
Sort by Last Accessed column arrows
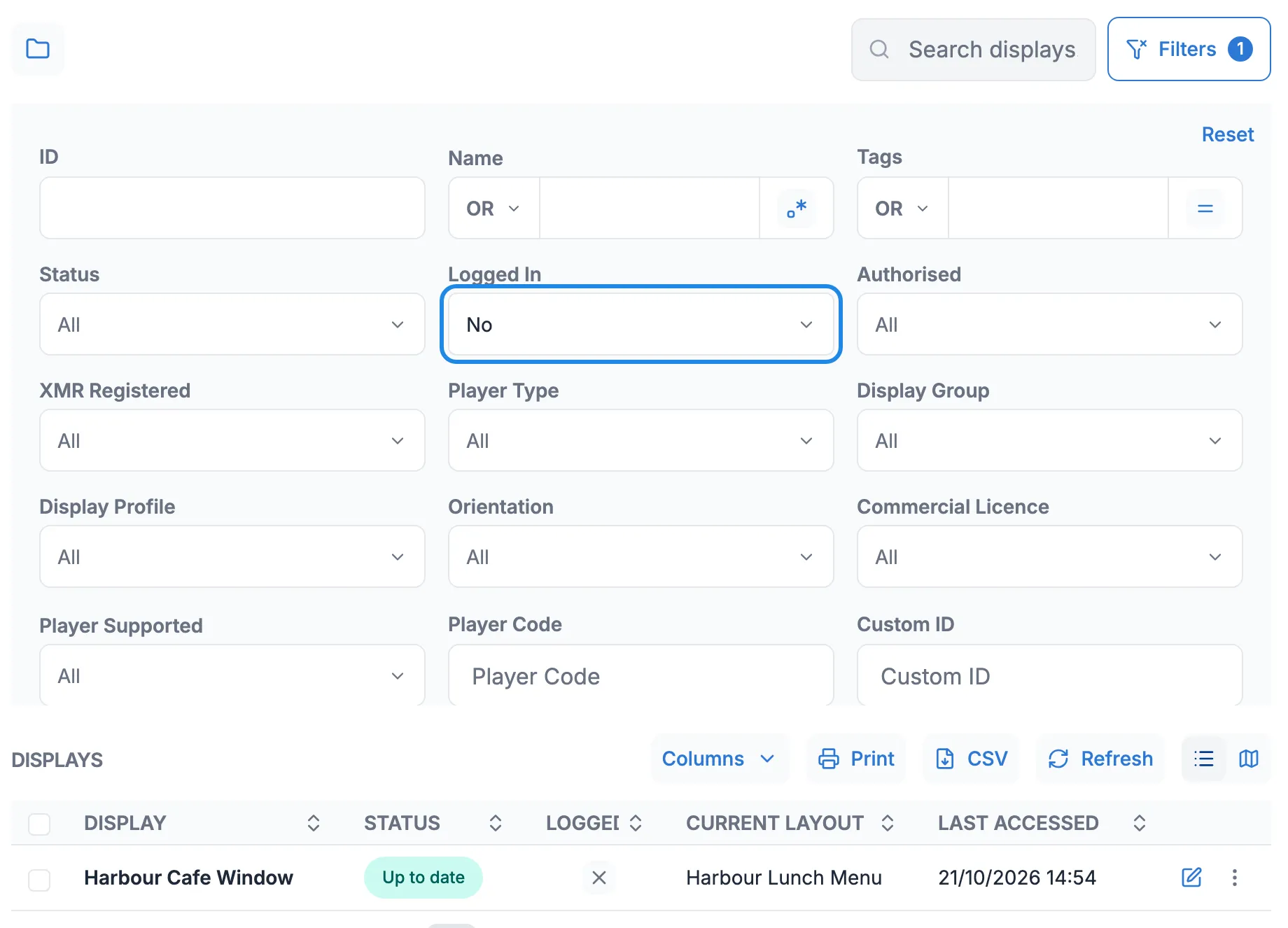pyautogui.click(x=1140, y=823)
